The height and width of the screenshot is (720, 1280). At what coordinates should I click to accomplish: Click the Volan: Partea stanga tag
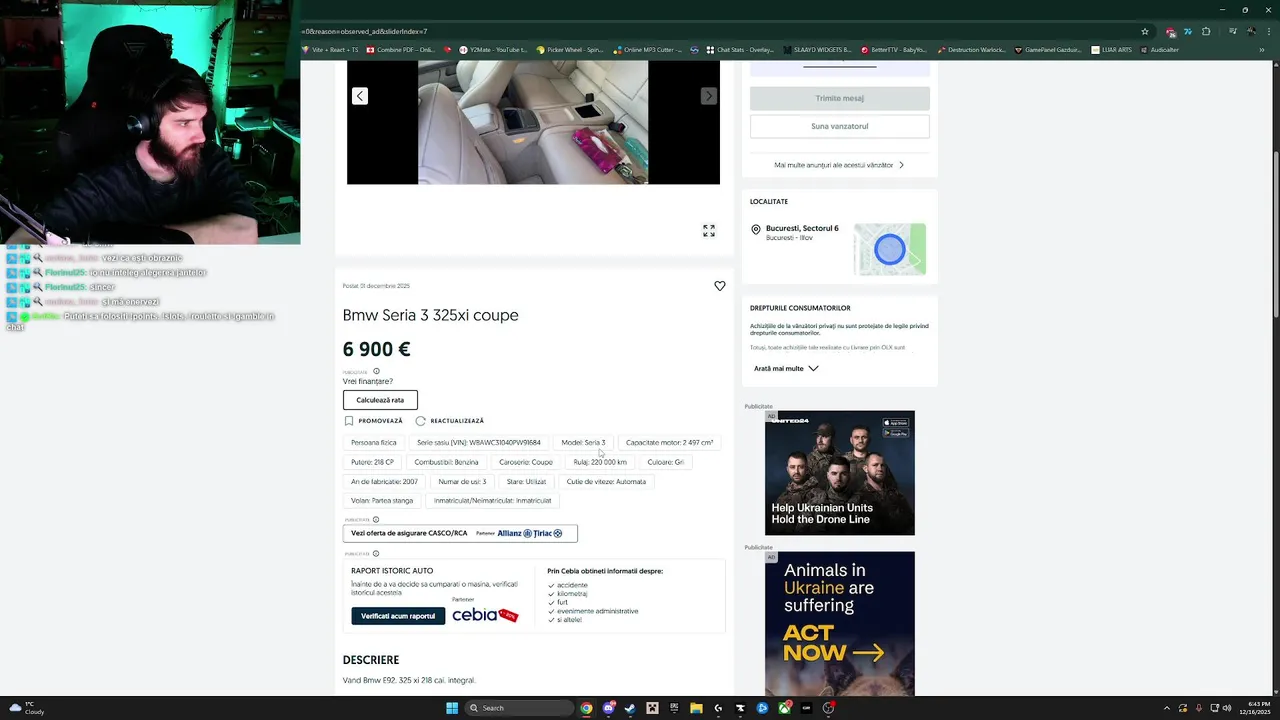pyautogui.click(x=382, y=501)
